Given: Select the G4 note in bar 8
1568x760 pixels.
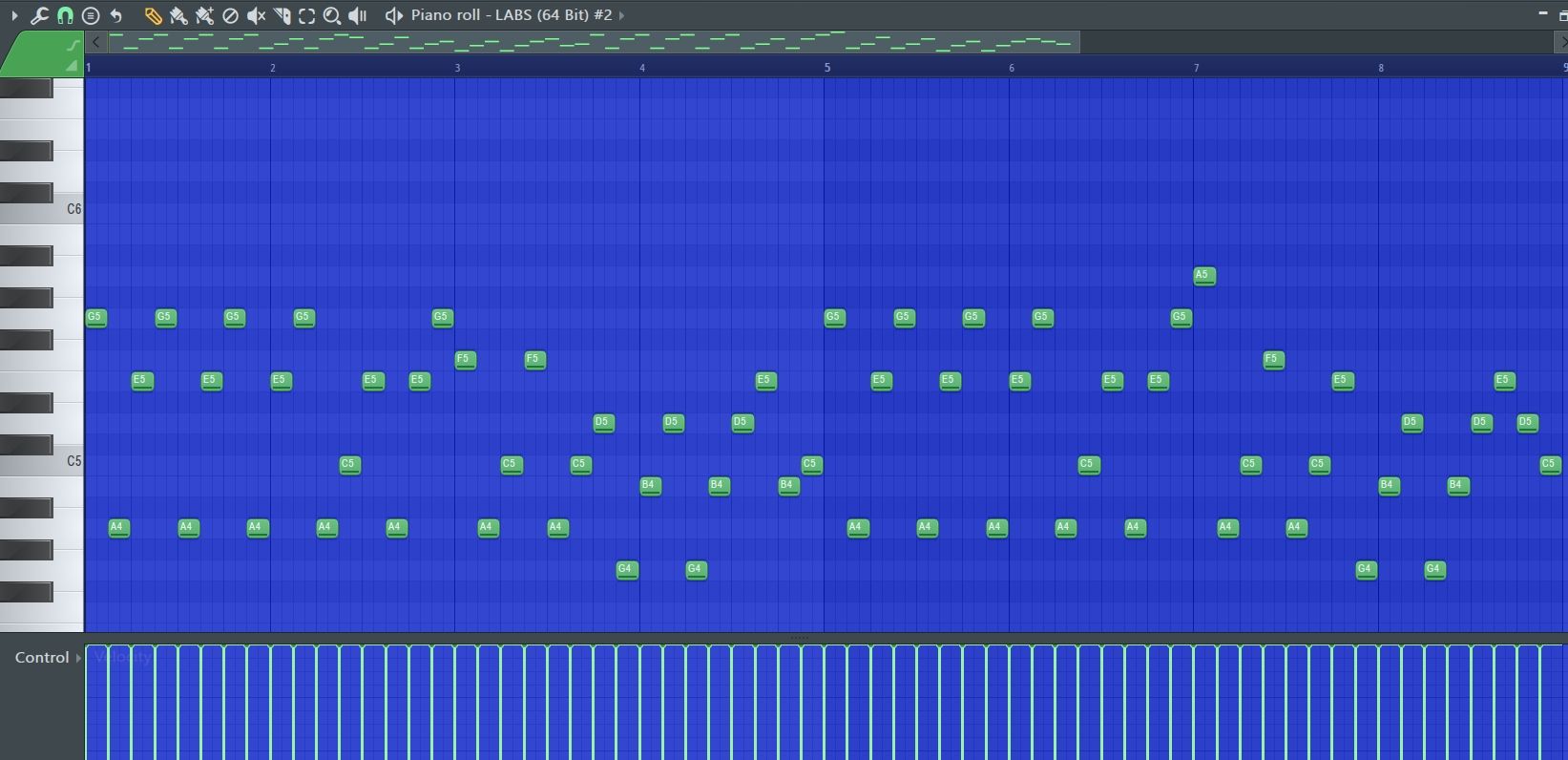Looking at the screenshot, I should click(x=1434, y=570).
